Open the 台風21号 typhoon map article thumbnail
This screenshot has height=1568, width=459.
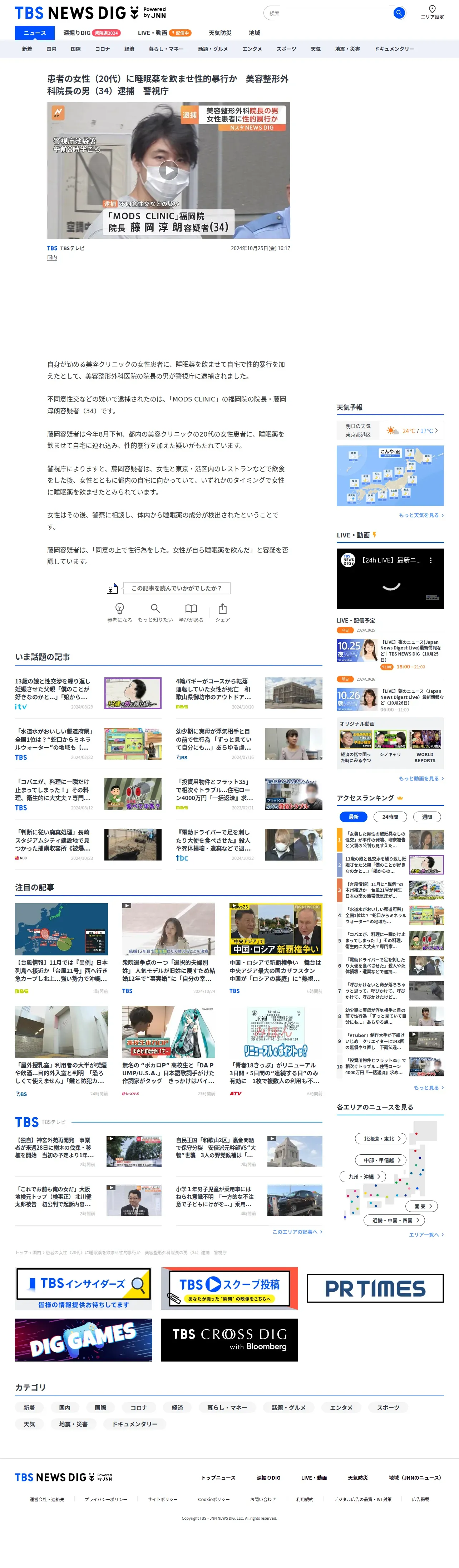point(61,929)
